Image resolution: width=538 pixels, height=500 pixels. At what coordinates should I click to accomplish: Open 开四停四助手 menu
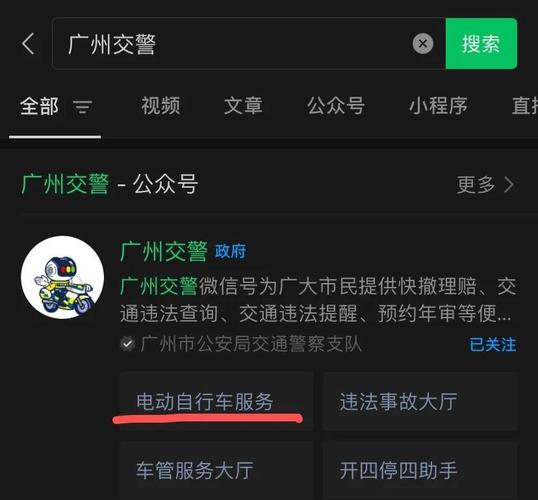[x=420, y=470]
